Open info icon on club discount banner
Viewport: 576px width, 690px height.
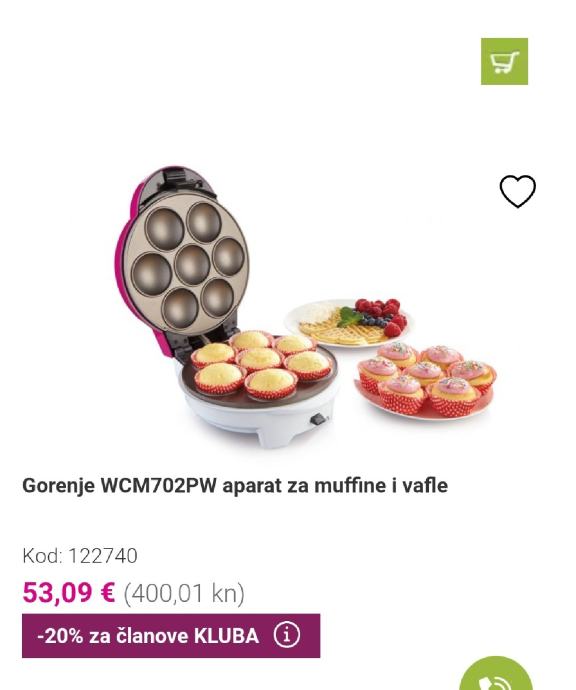tap(287, 635)
